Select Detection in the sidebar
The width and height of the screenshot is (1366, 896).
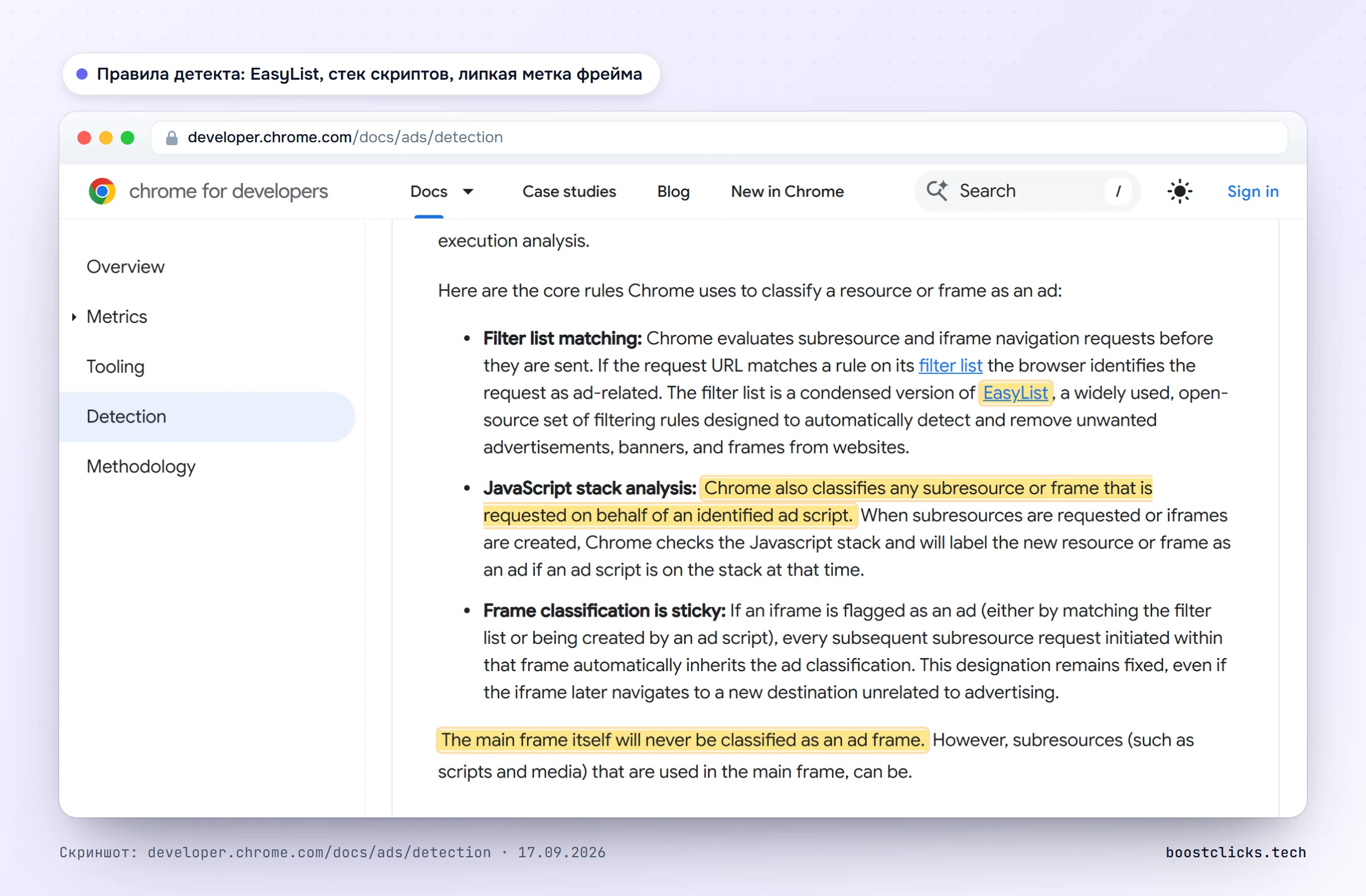[x=207, y=417]
